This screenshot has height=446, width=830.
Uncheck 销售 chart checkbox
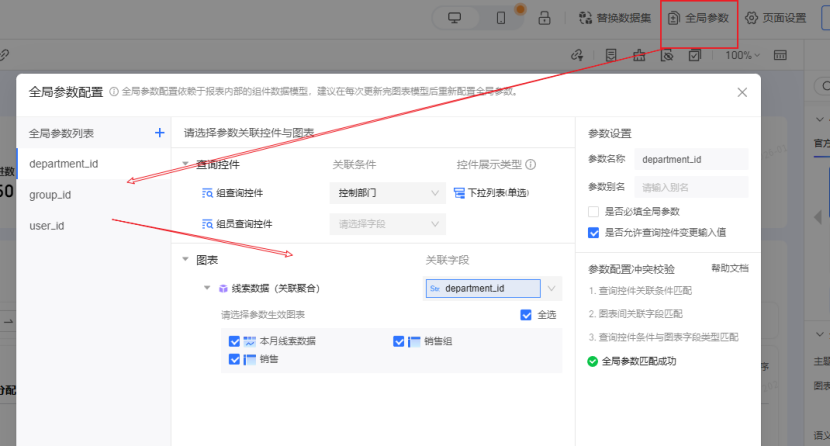[234, 359]
